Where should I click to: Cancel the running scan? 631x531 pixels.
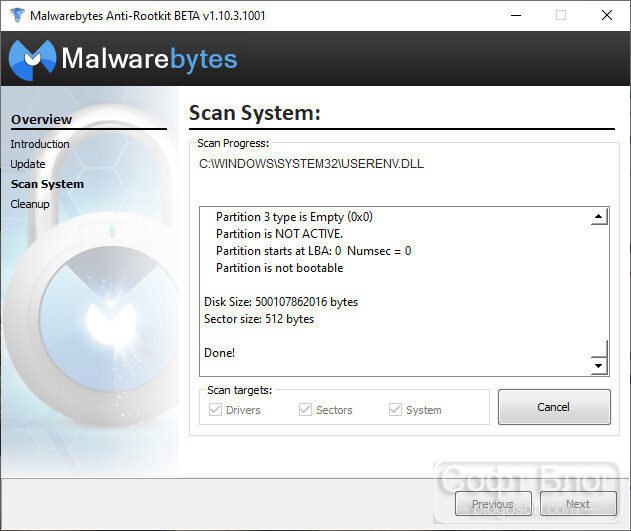[554, 407]
